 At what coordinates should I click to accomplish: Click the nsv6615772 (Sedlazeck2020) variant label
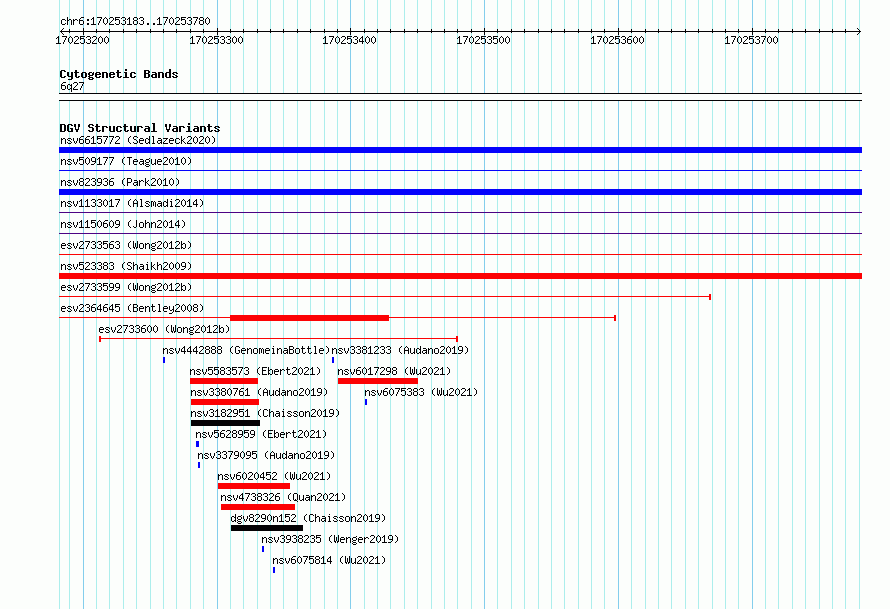[x=138, y=140]
